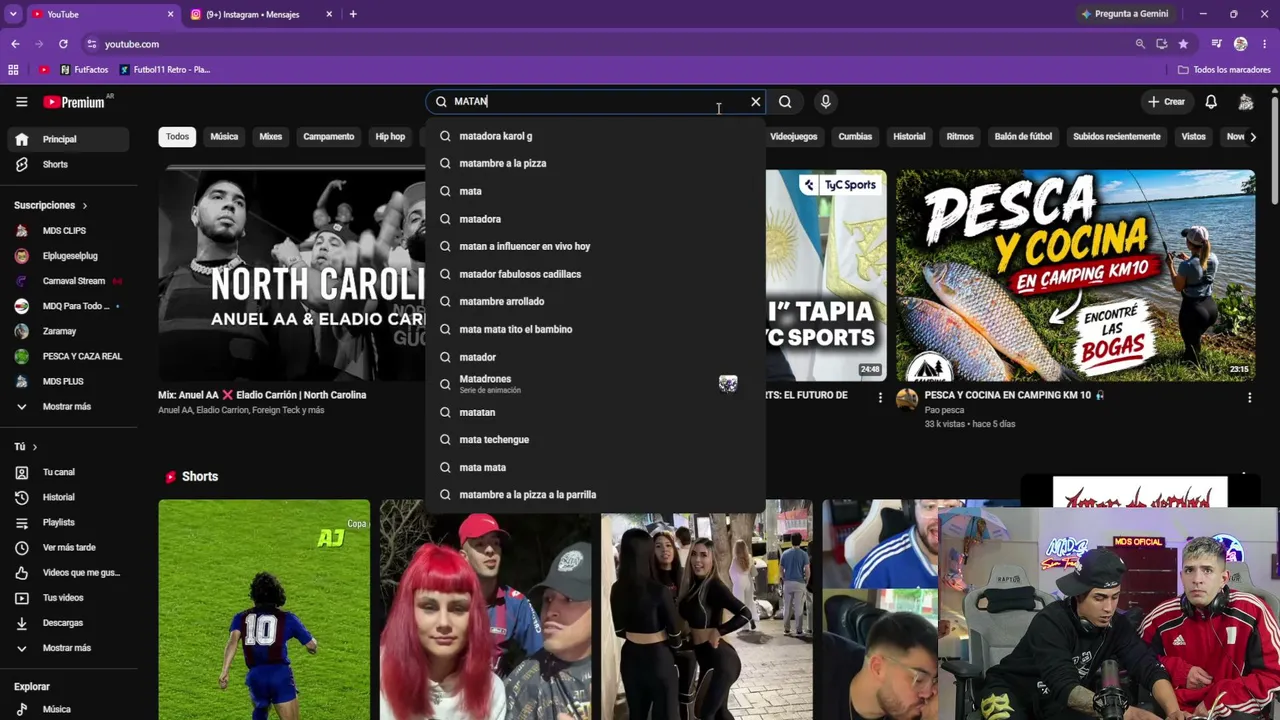Choose suggestion 'mata techengue'
The height and width of the screenshot is (720, 1280).
pos(595,439)
